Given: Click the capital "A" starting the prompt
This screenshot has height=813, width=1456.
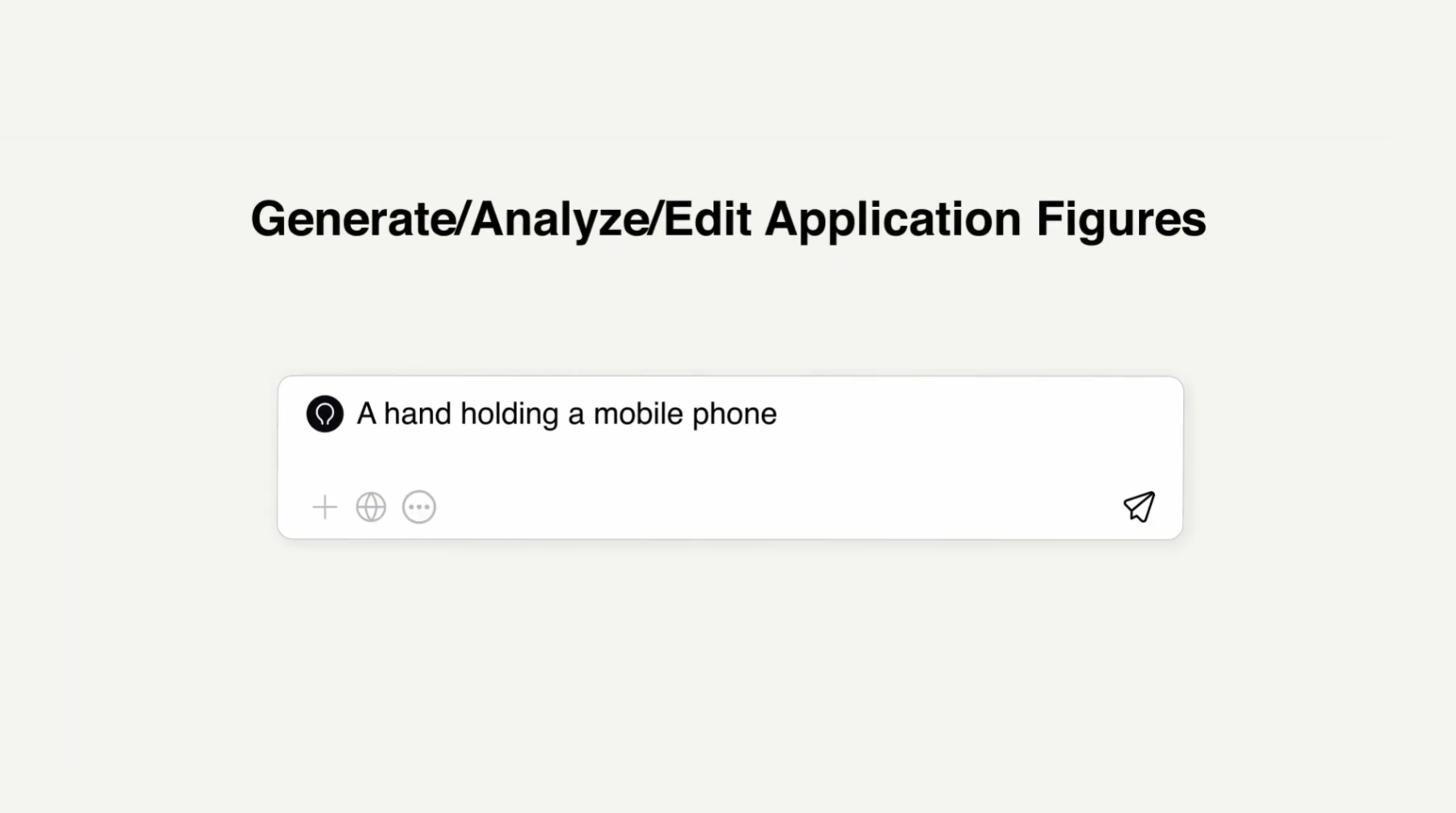Looking at the screenshot, I should click(x=366, y=414).
